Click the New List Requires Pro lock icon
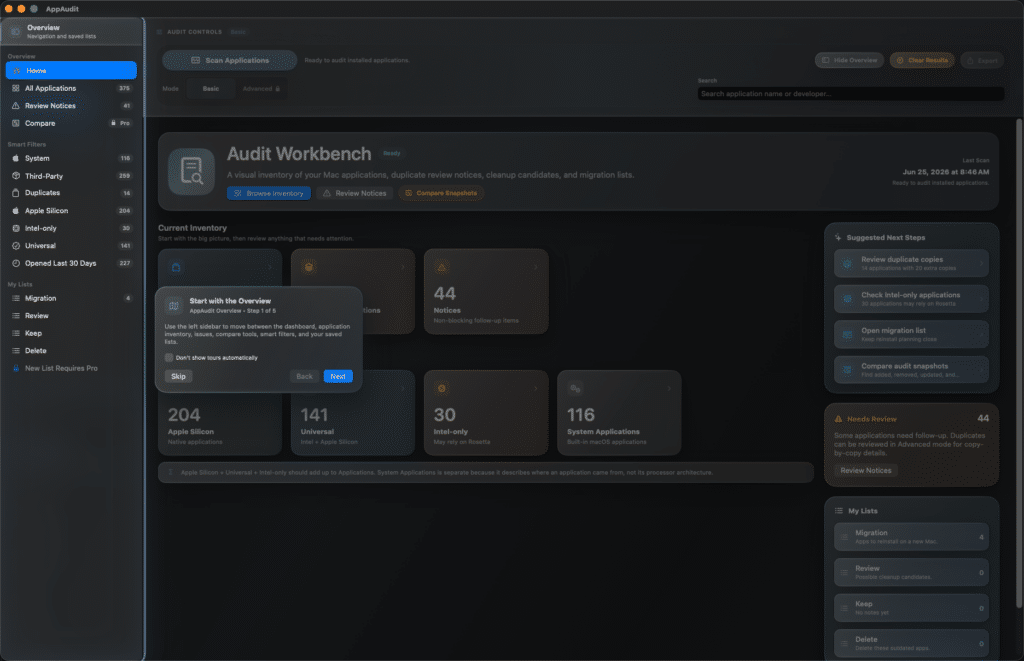This screenshot has width=1024, height=661. (16, 368)
